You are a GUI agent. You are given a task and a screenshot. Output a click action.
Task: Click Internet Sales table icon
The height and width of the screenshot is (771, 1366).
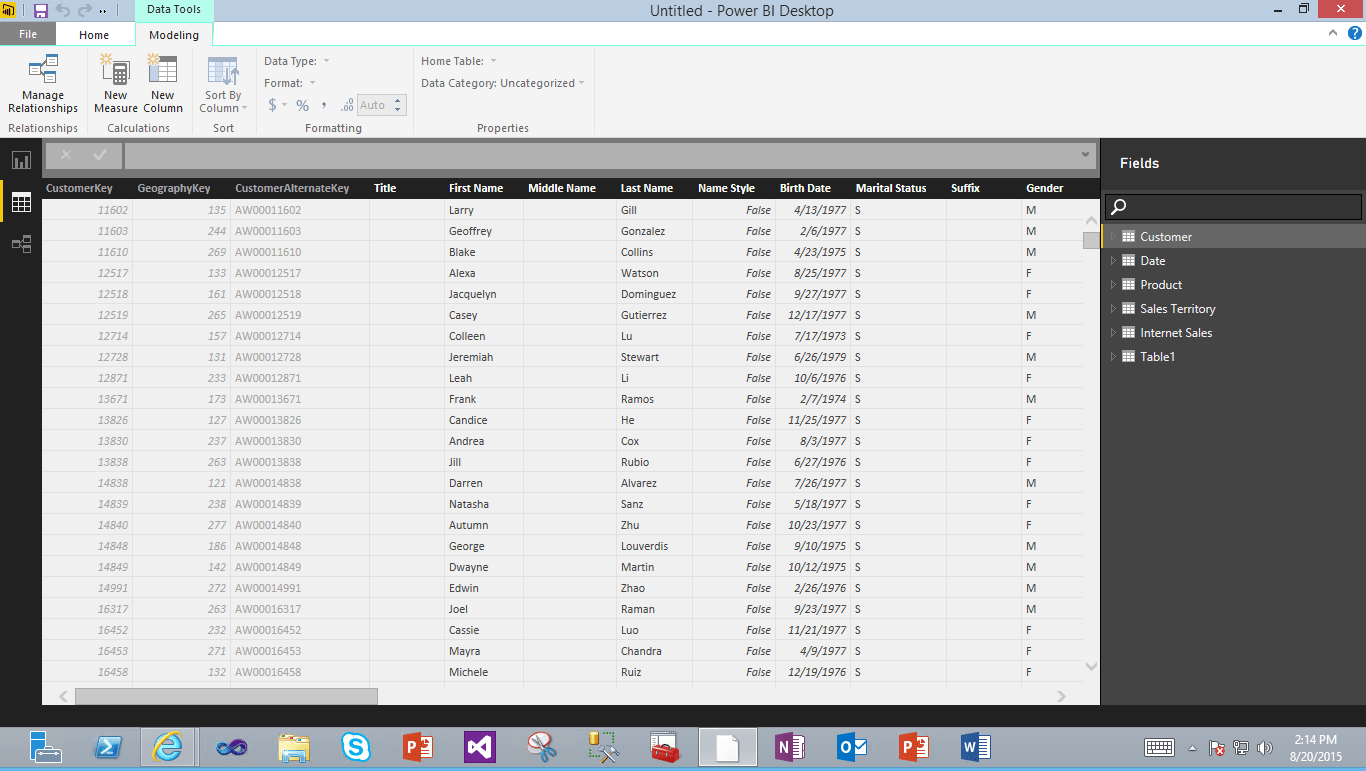pyautogui.click(x=1128, y=333)
